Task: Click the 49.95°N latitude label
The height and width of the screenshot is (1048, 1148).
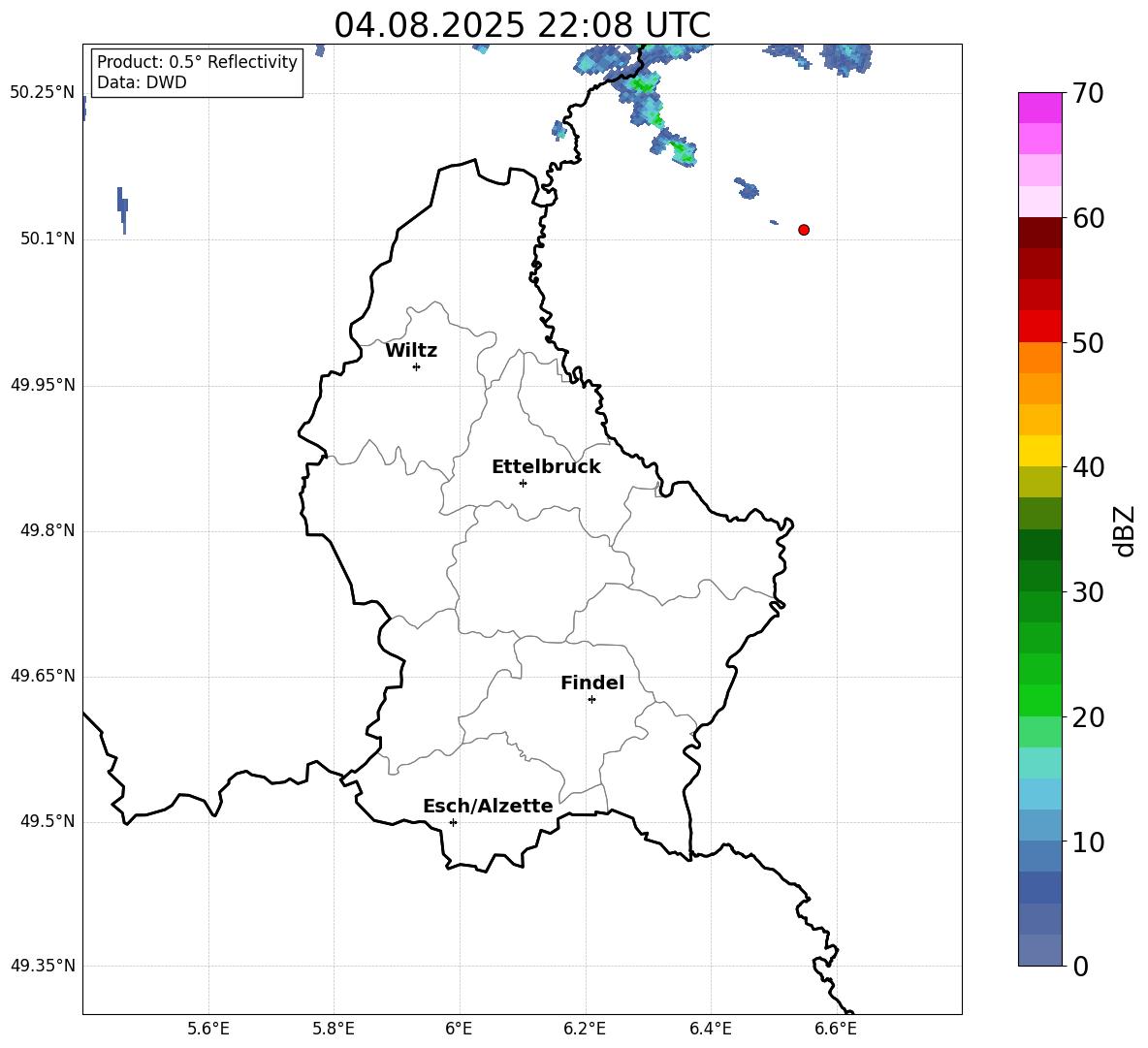Action: coord(43,385)
